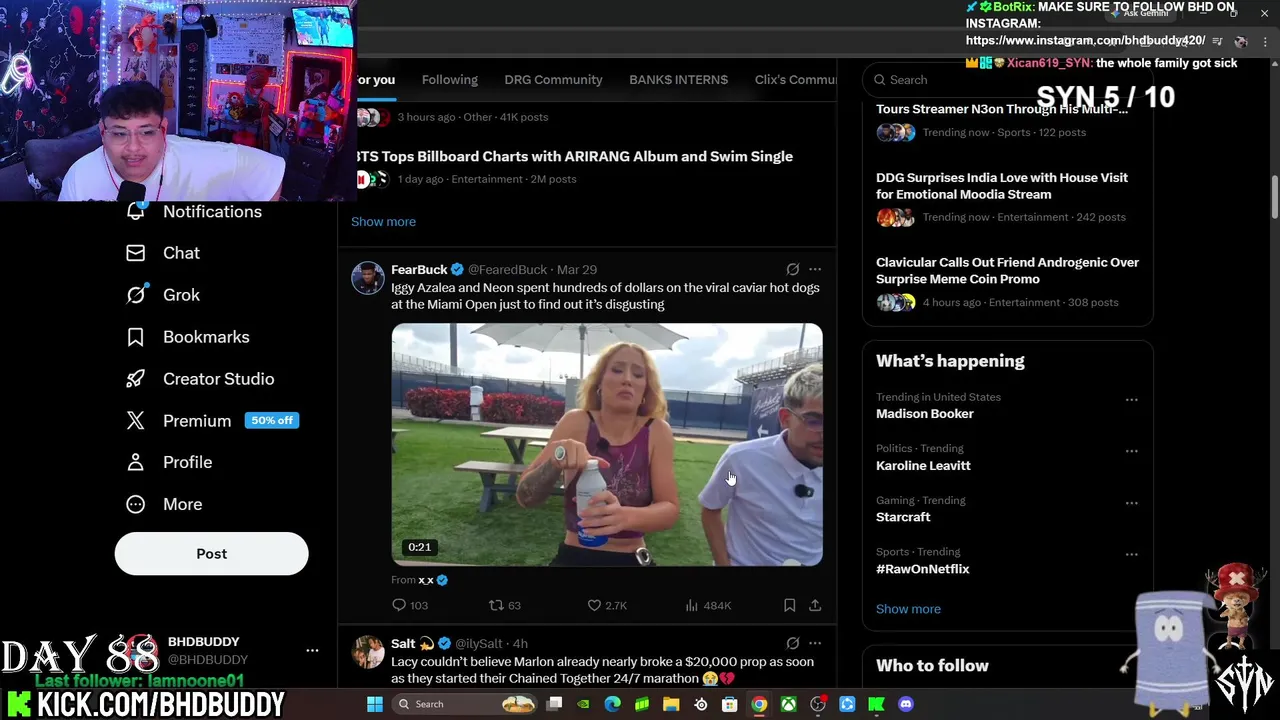Switch to the Following tab
The height and width of the screenshot is (720, 1280).
click(x=450, y=80)
